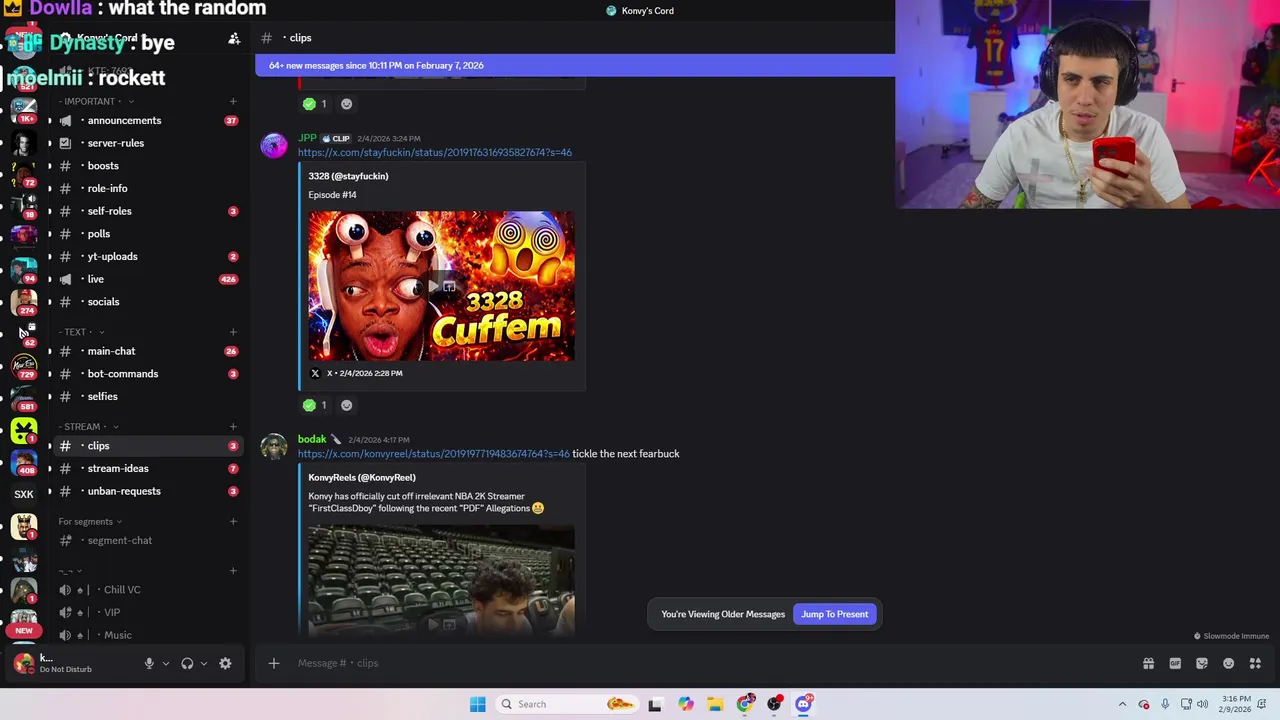
Task: Open the sticker picker
Action: (1202, 663)
